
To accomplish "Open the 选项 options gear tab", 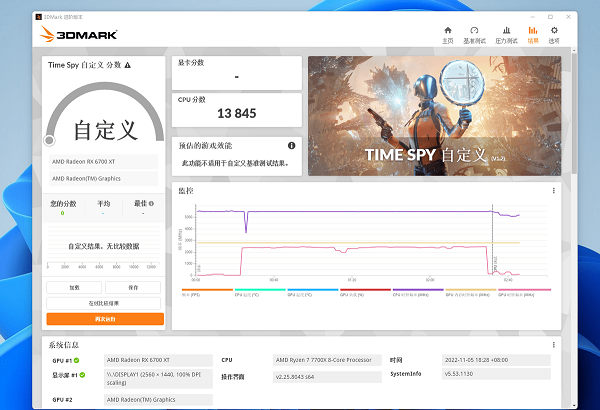I will [x=554, y=35].
